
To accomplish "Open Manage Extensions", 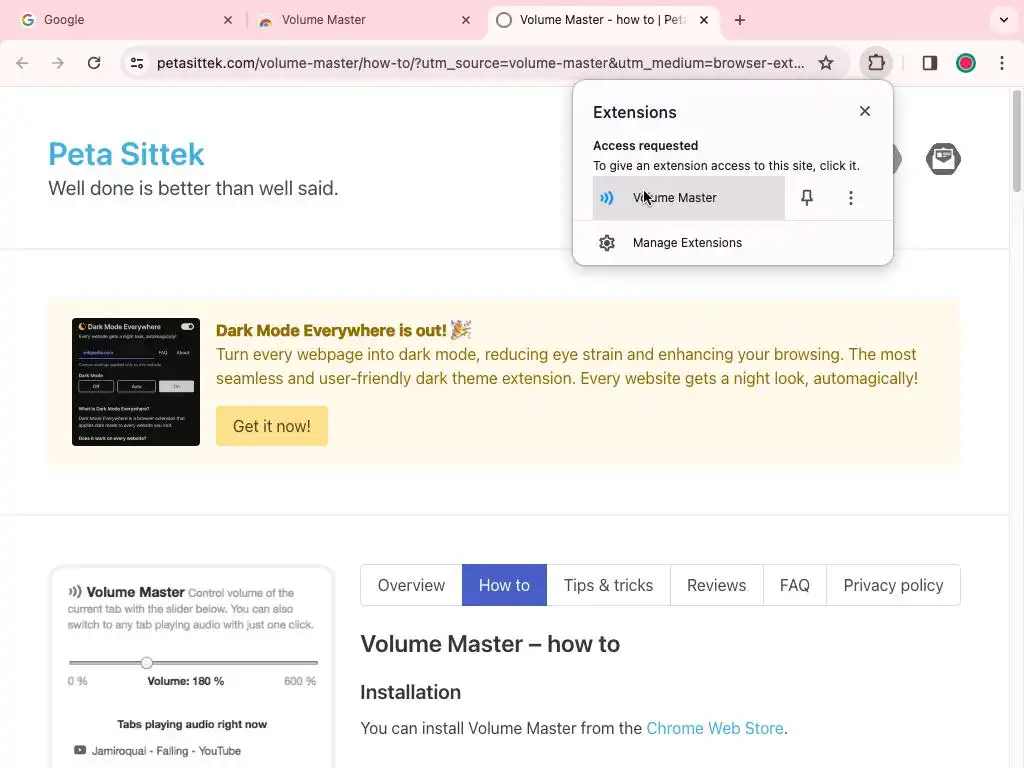I will (733, 243).
